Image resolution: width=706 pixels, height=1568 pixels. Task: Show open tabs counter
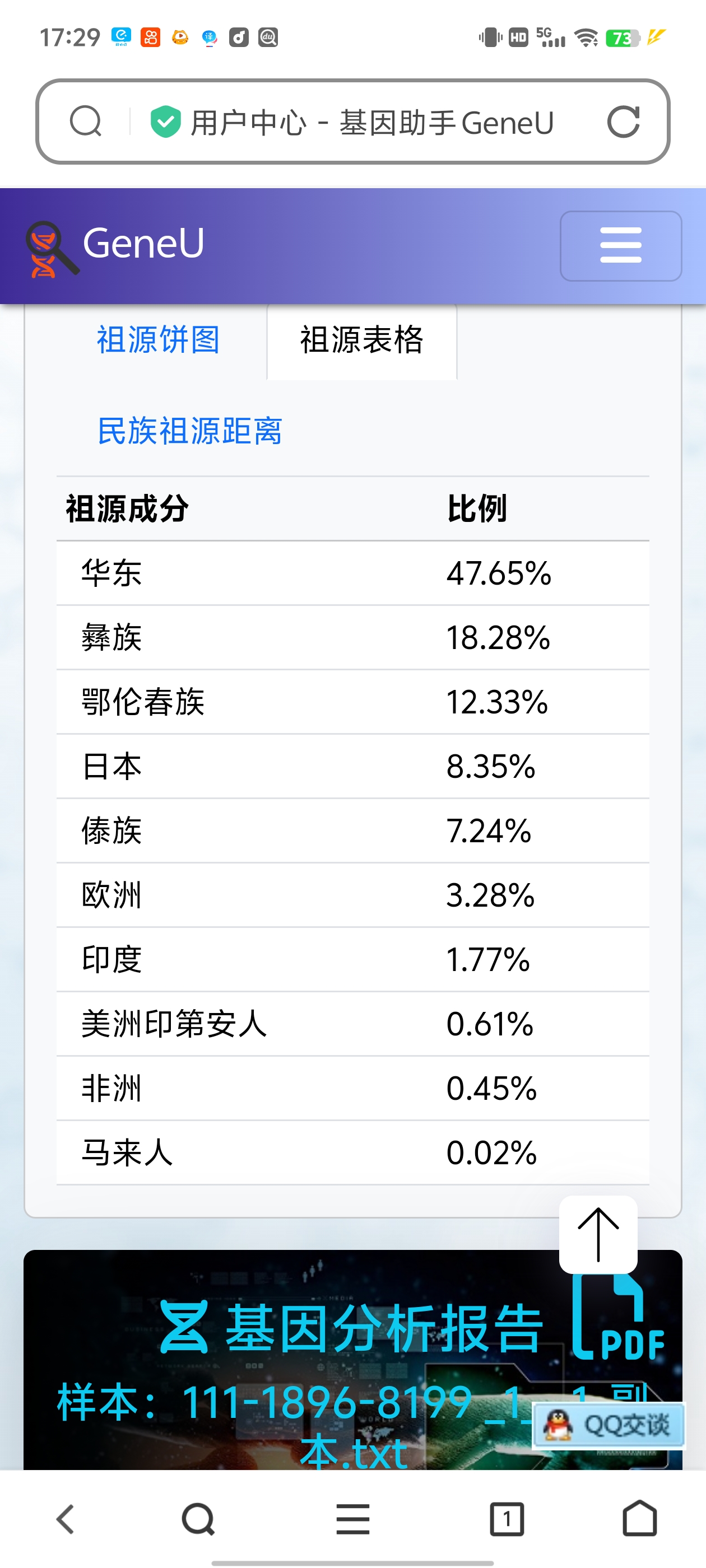(507, 1519)
